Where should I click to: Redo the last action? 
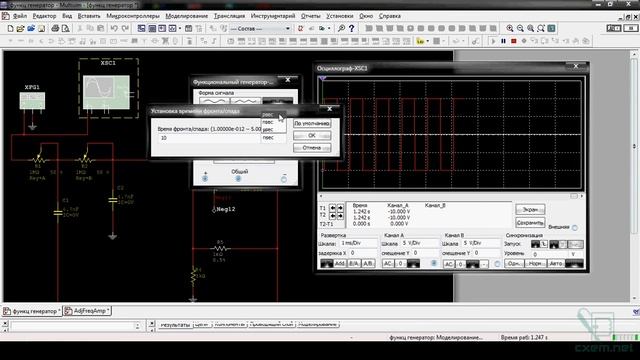point(125,29)
